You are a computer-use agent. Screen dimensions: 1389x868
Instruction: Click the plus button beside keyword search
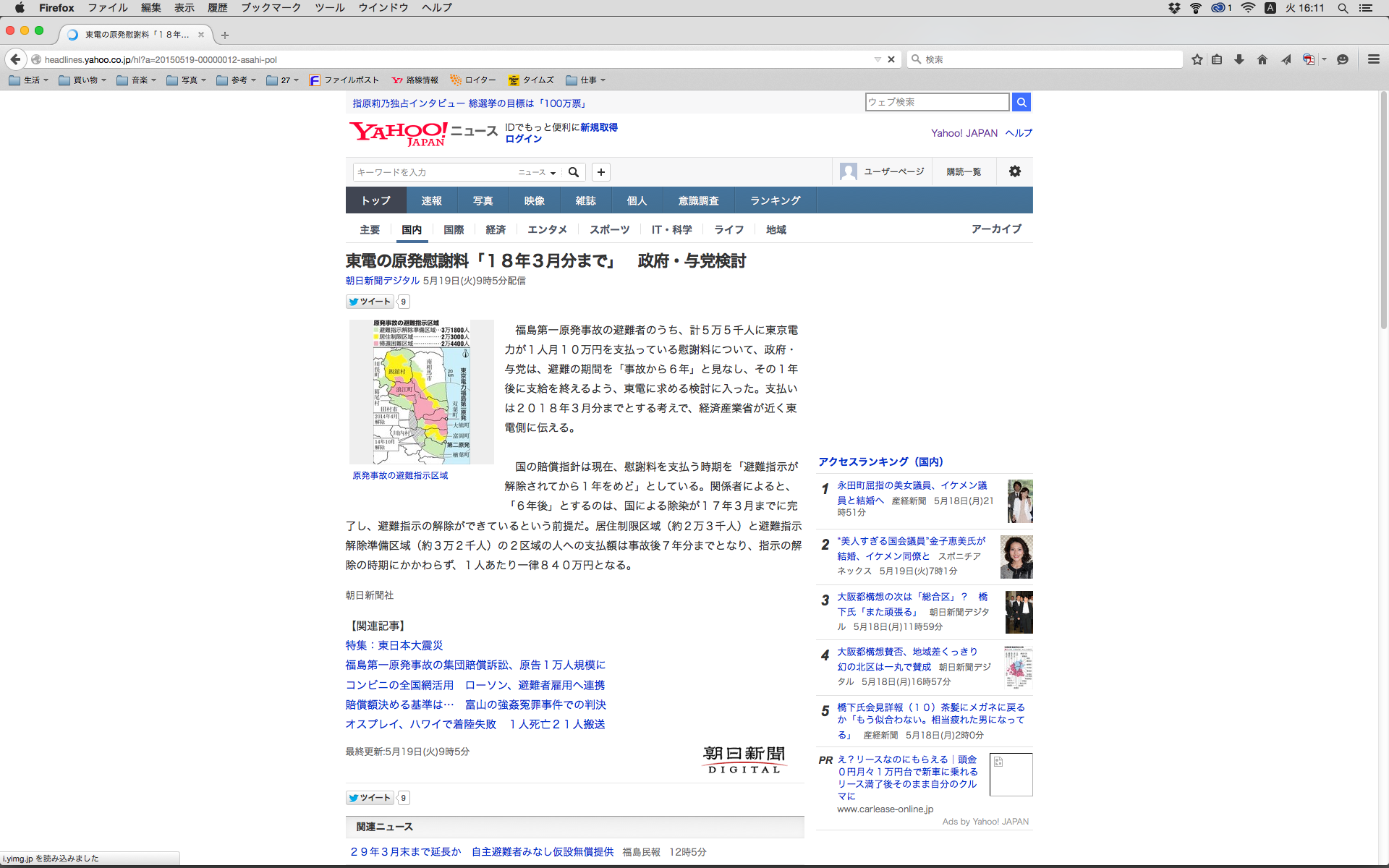point(600,172)
